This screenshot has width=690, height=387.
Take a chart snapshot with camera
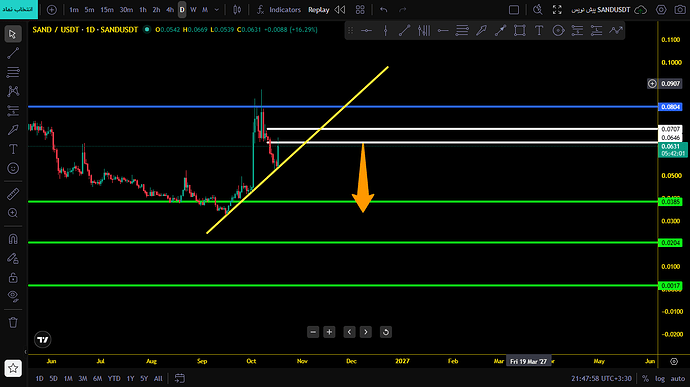tap(680, 10)
